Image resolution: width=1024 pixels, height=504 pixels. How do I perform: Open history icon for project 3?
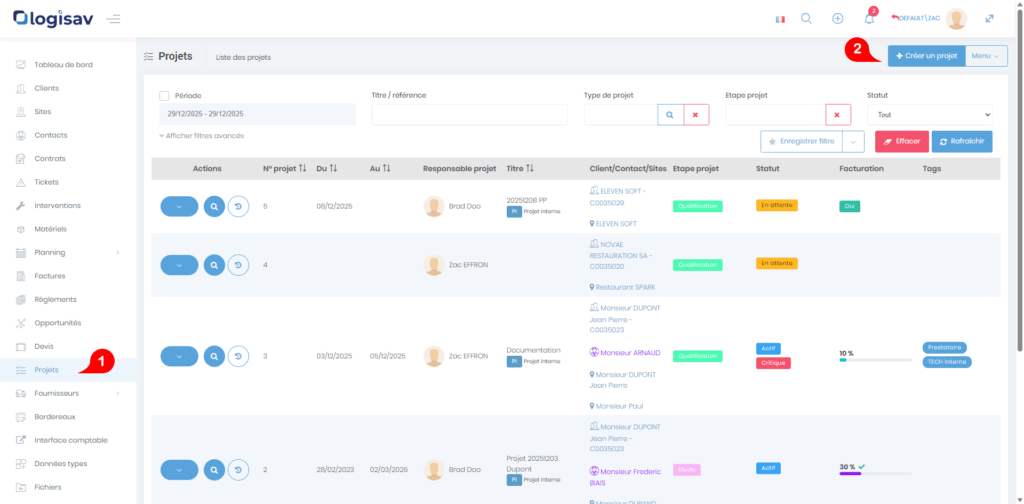click(x=238, y=356)
